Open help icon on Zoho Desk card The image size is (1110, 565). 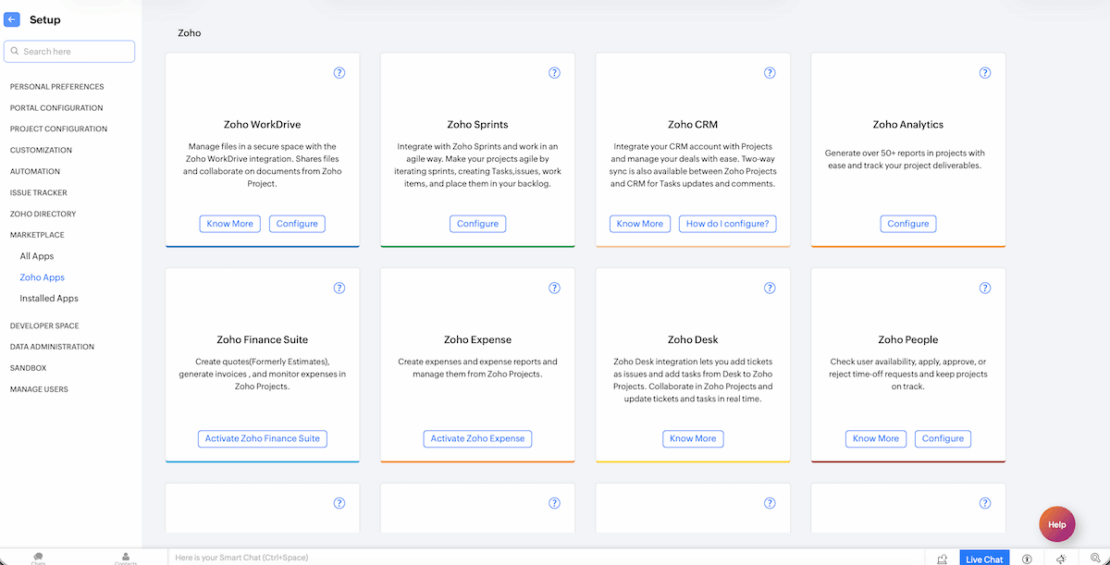[769, 288]
